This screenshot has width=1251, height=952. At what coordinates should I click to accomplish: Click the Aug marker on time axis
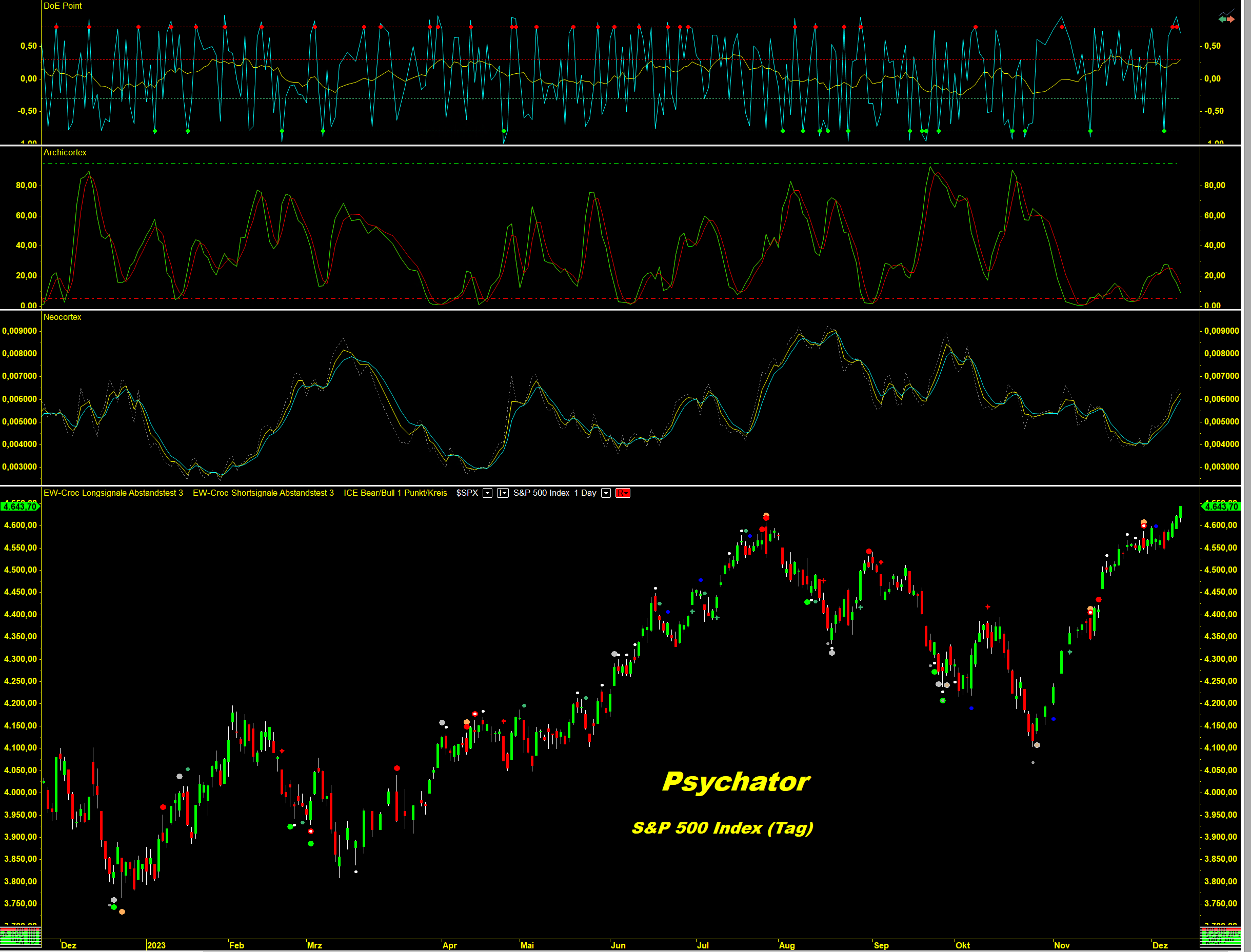click(x=787, y=945)
